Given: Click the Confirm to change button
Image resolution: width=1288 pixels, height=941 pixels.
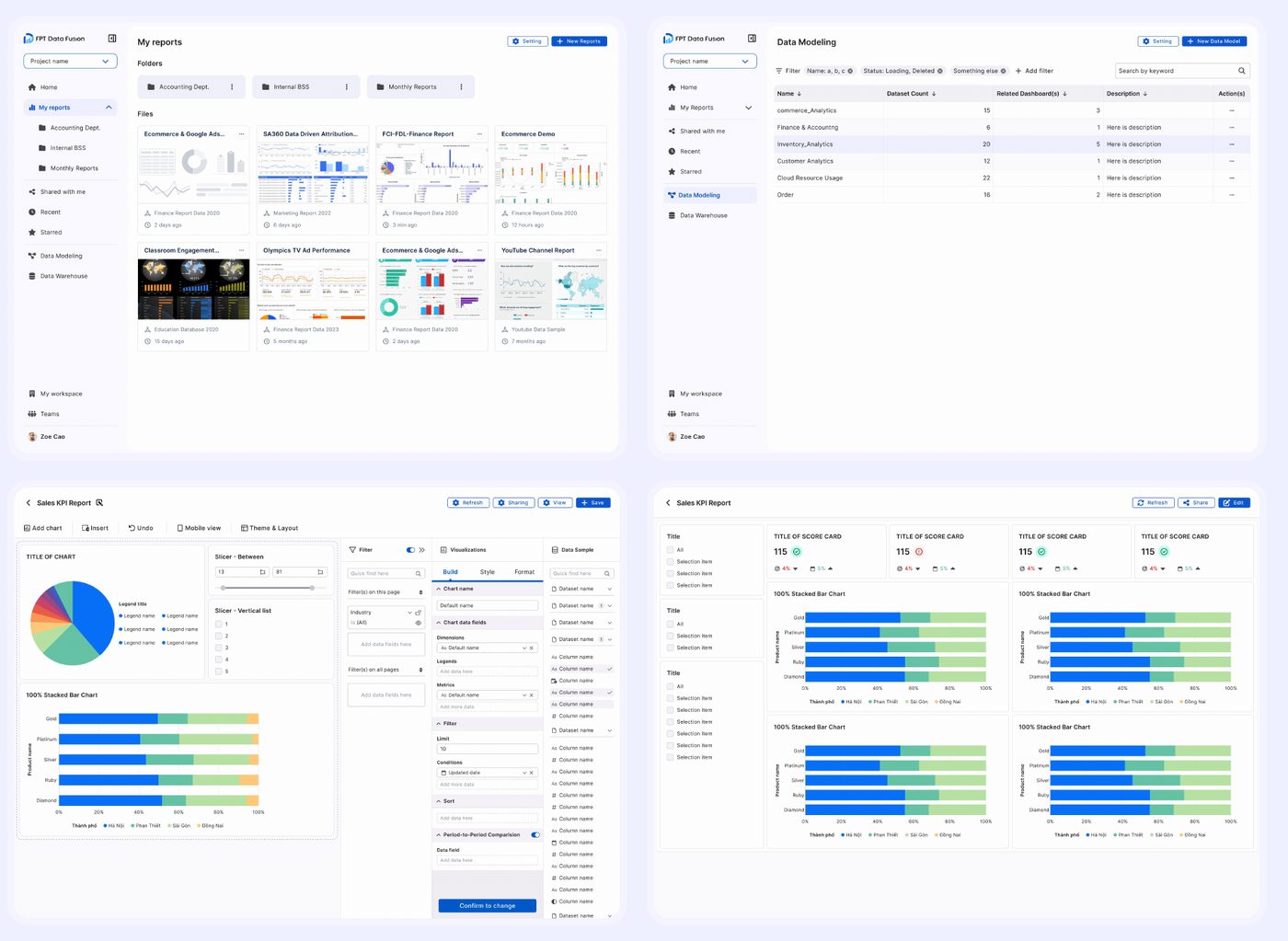Looking at the screenshot, I should tap(488, 906).
